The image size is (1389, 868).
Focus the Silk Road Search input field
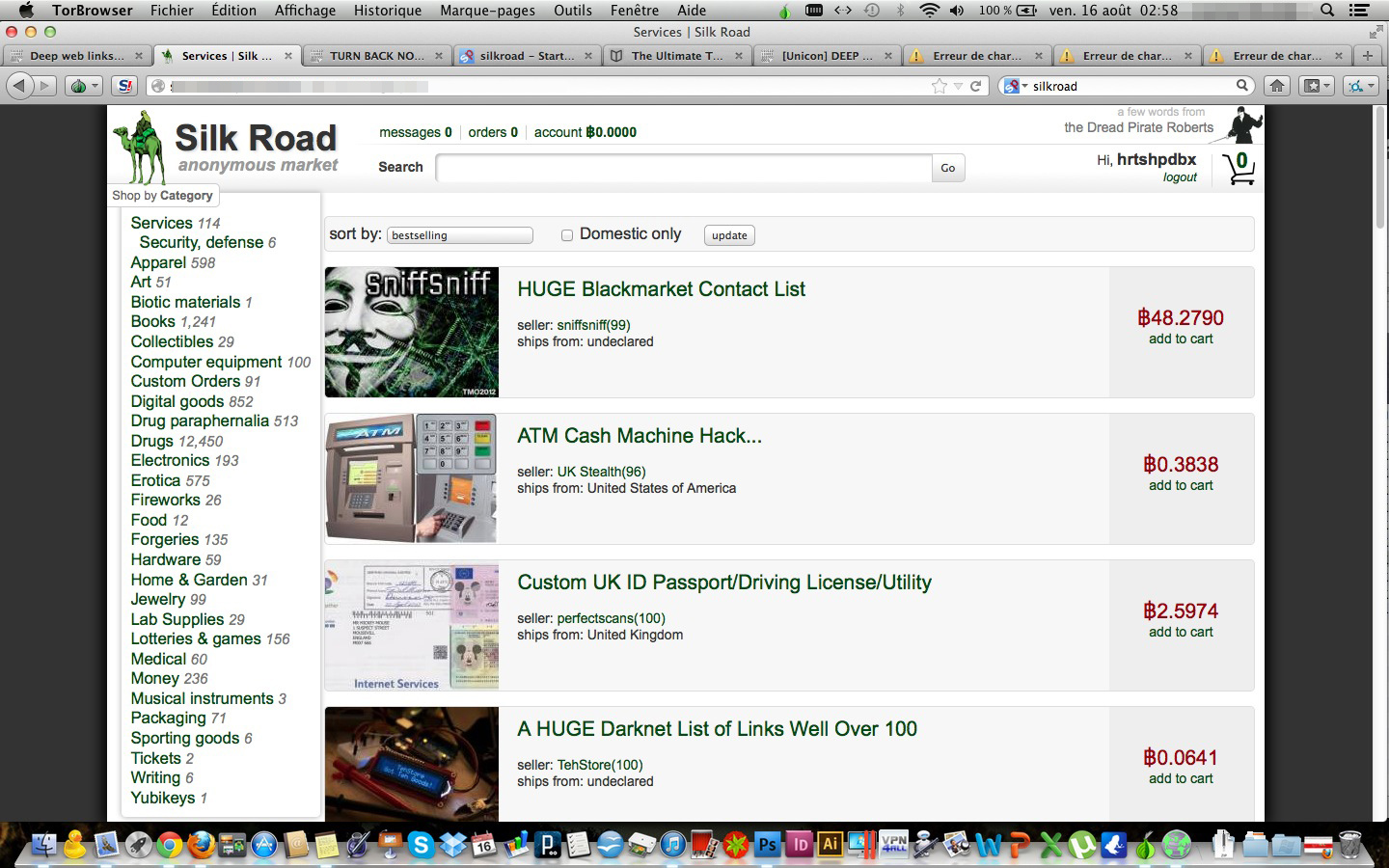click(x=684, y=168)
